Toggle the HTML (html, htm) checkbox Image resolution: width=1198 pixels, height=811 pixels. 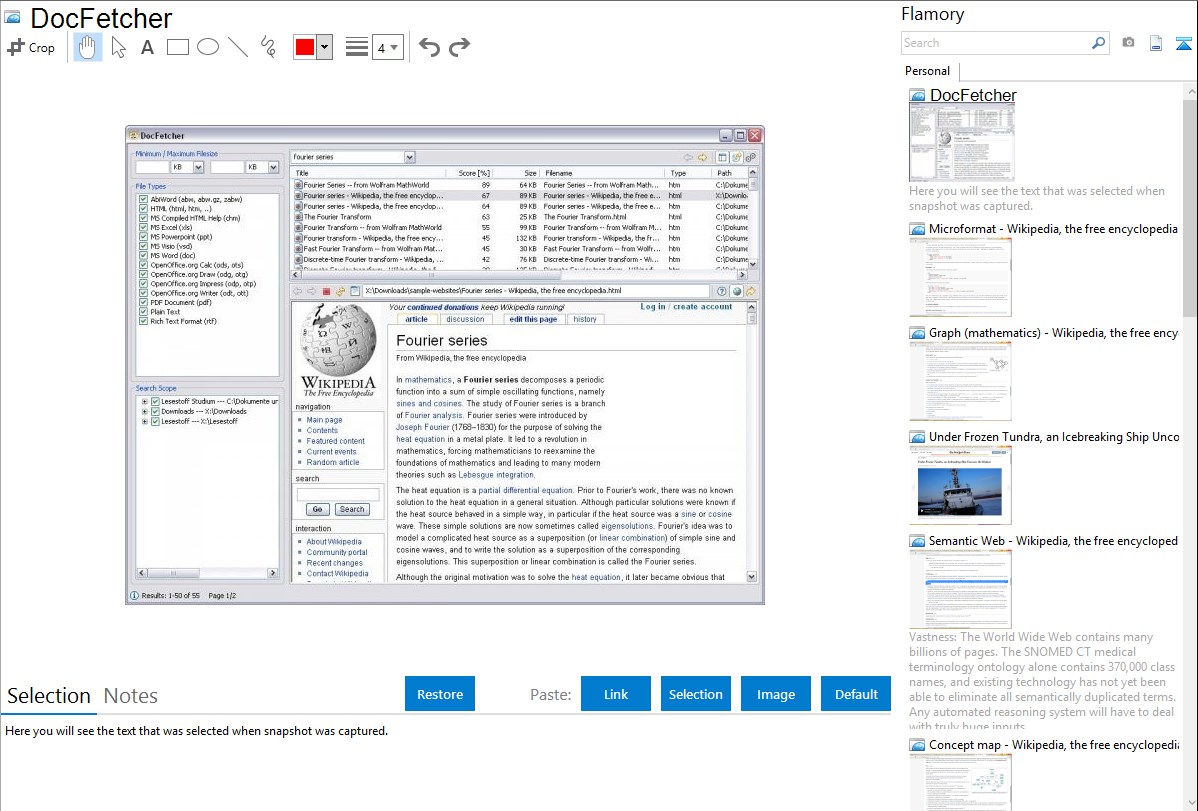pos(143,209)
